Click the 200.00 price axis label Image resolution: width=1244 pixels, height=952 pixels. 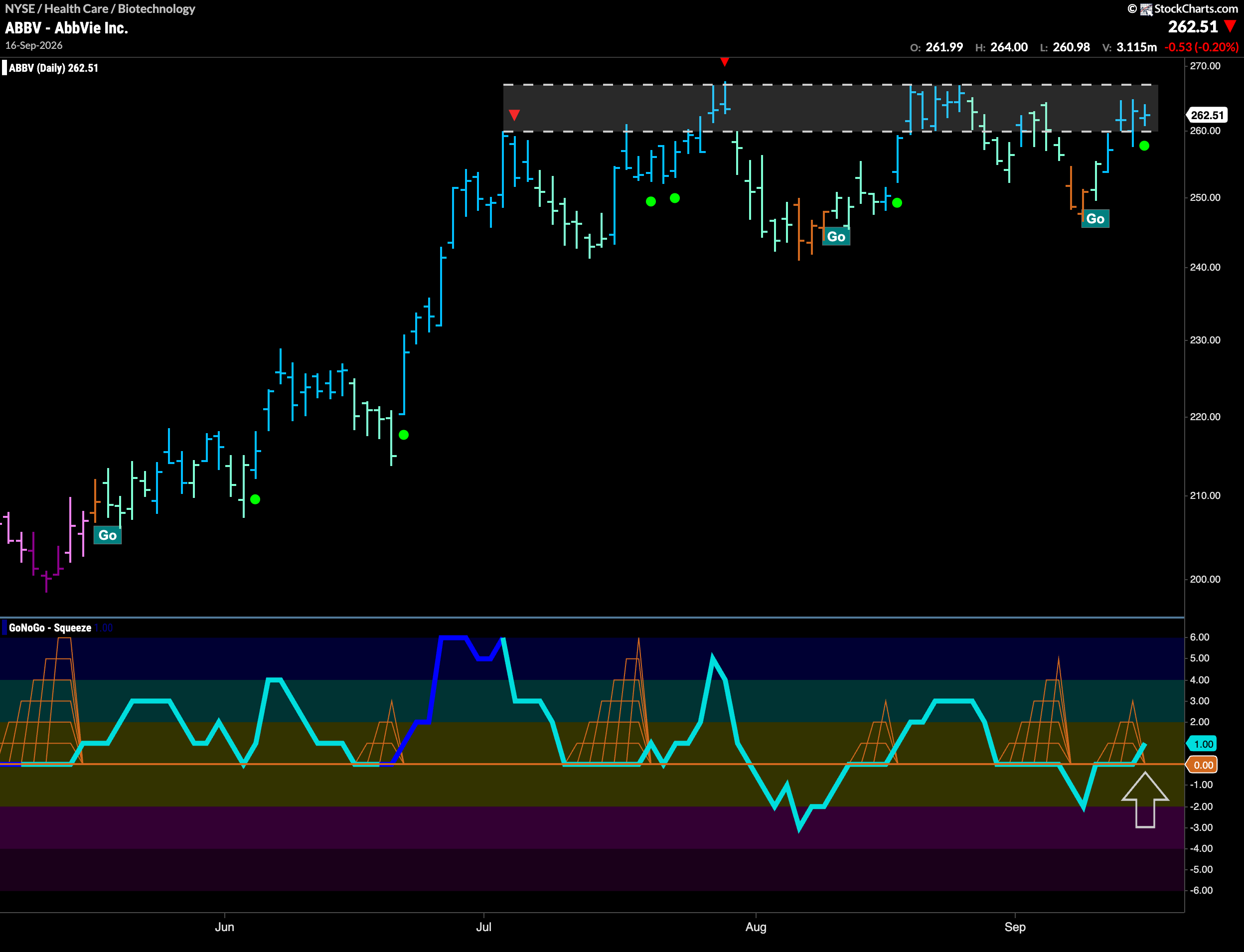[1205, 579]
